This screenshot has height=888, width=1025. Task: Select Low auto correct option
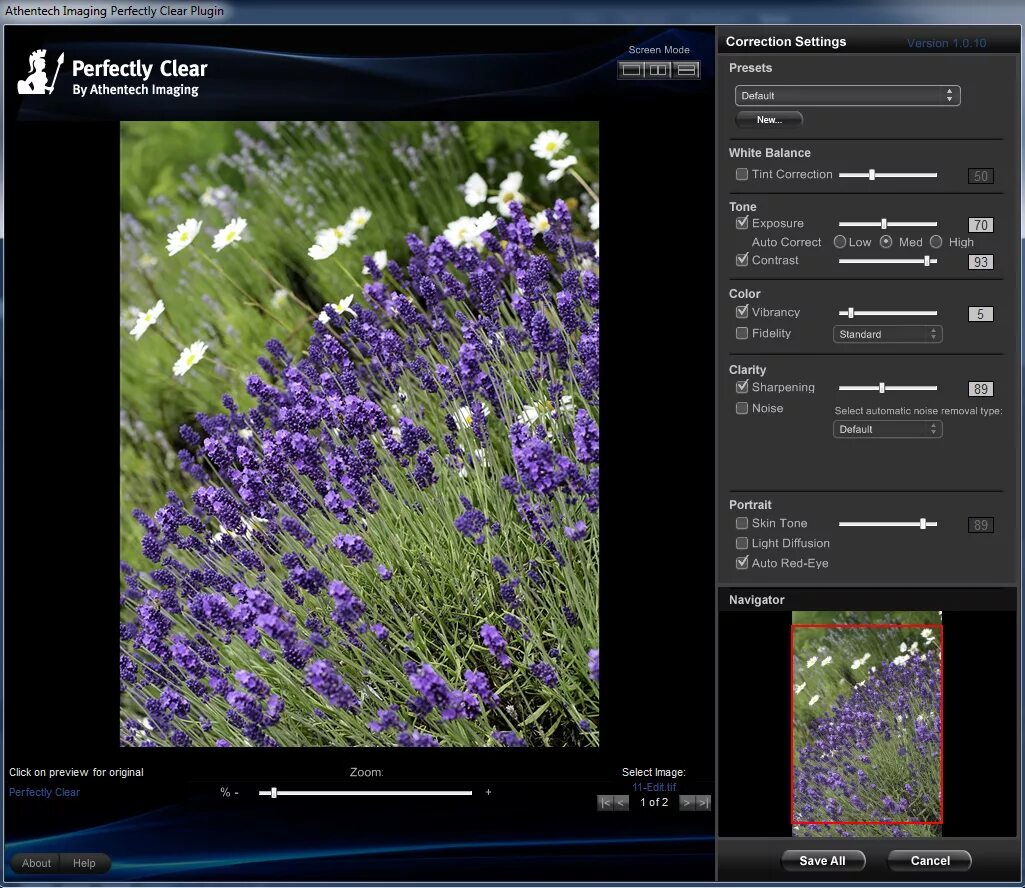[x=840, y=242]
